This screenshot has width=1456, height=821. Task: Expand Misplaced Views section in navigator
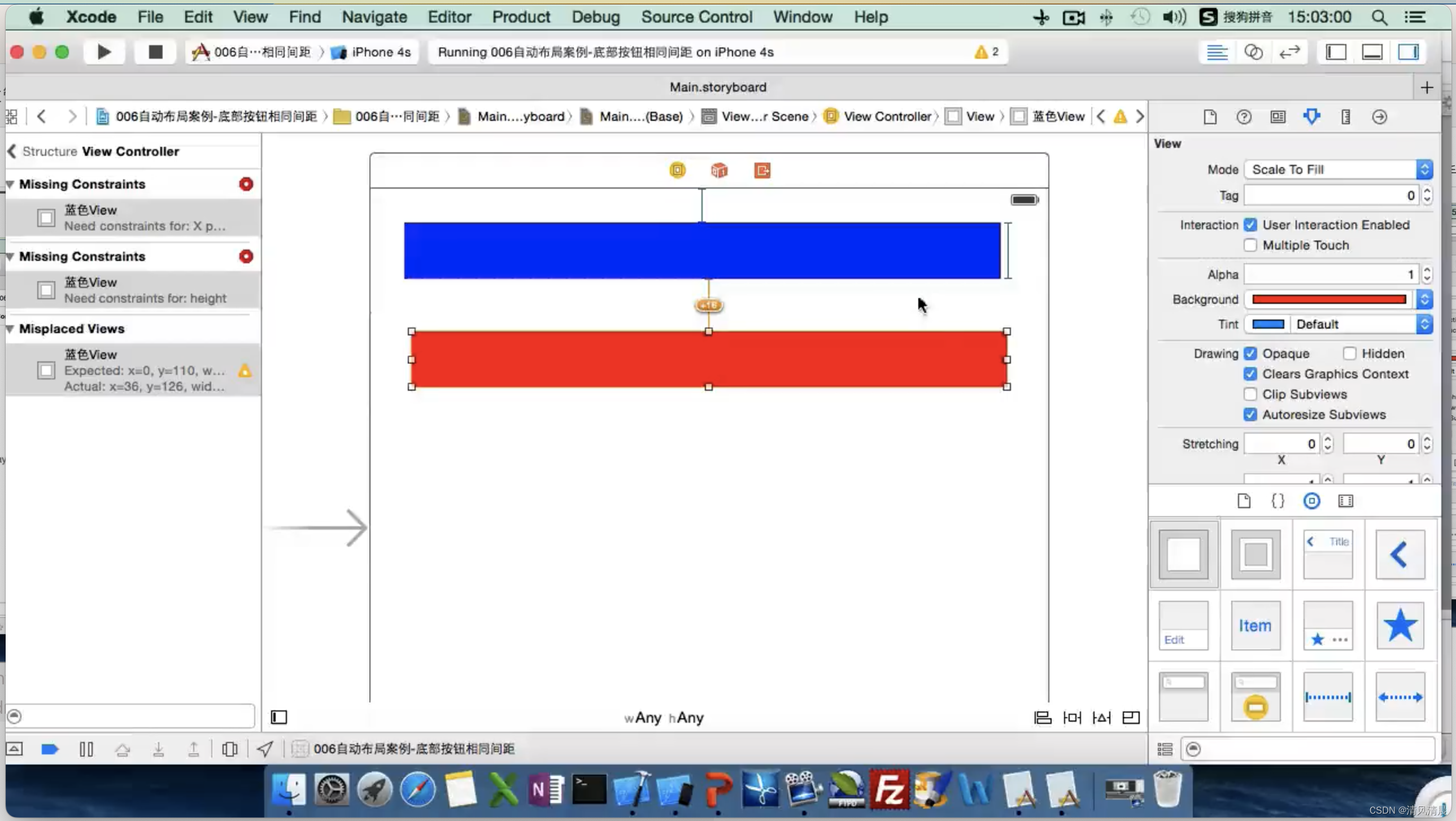(9, 328)
